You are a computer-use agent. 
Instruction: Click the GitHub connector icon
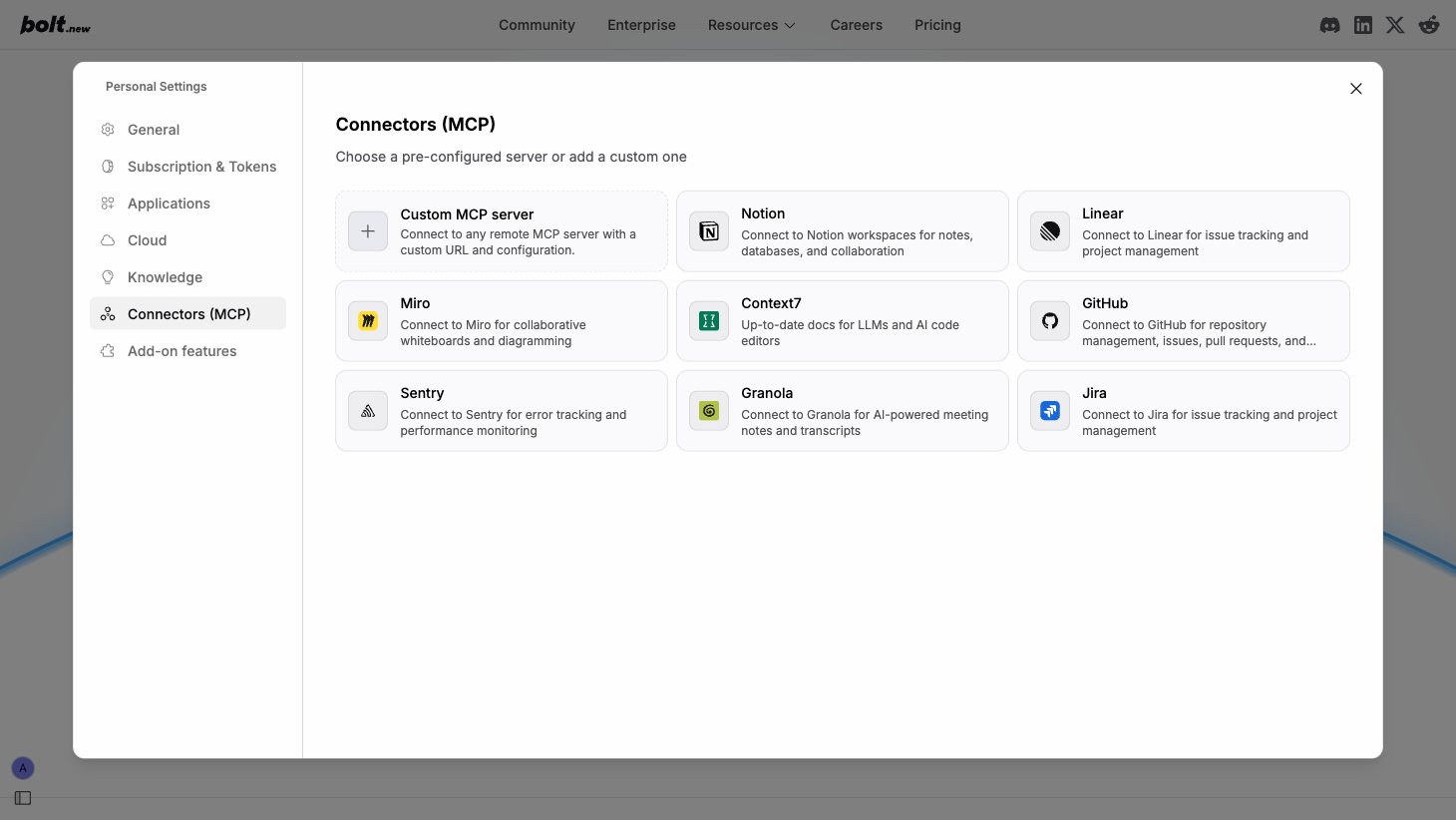[1049, 320]
